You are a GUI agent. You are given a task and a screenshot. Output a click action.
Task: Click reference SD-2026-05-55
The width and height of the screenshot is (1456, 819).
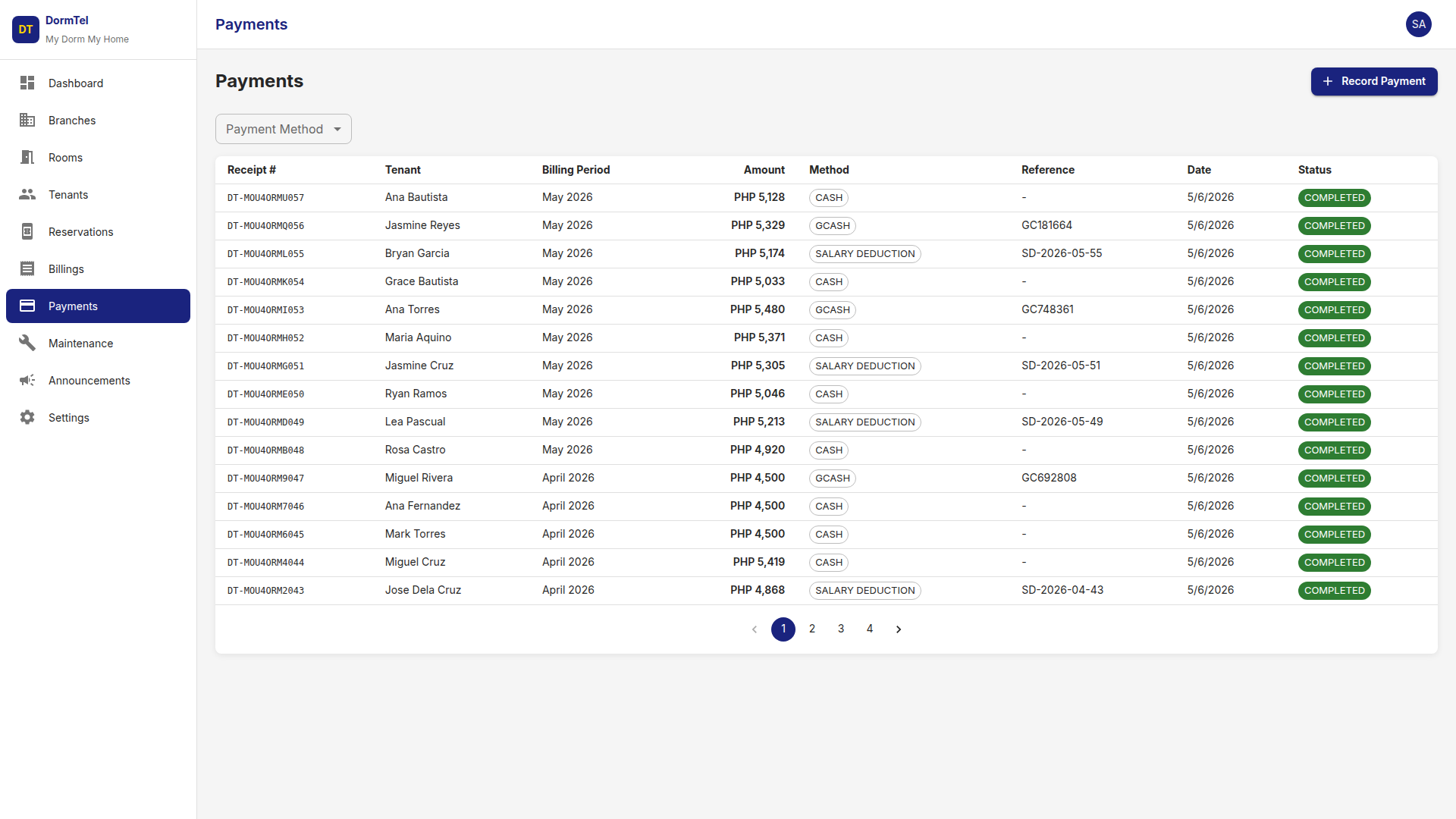(1062, 253)
